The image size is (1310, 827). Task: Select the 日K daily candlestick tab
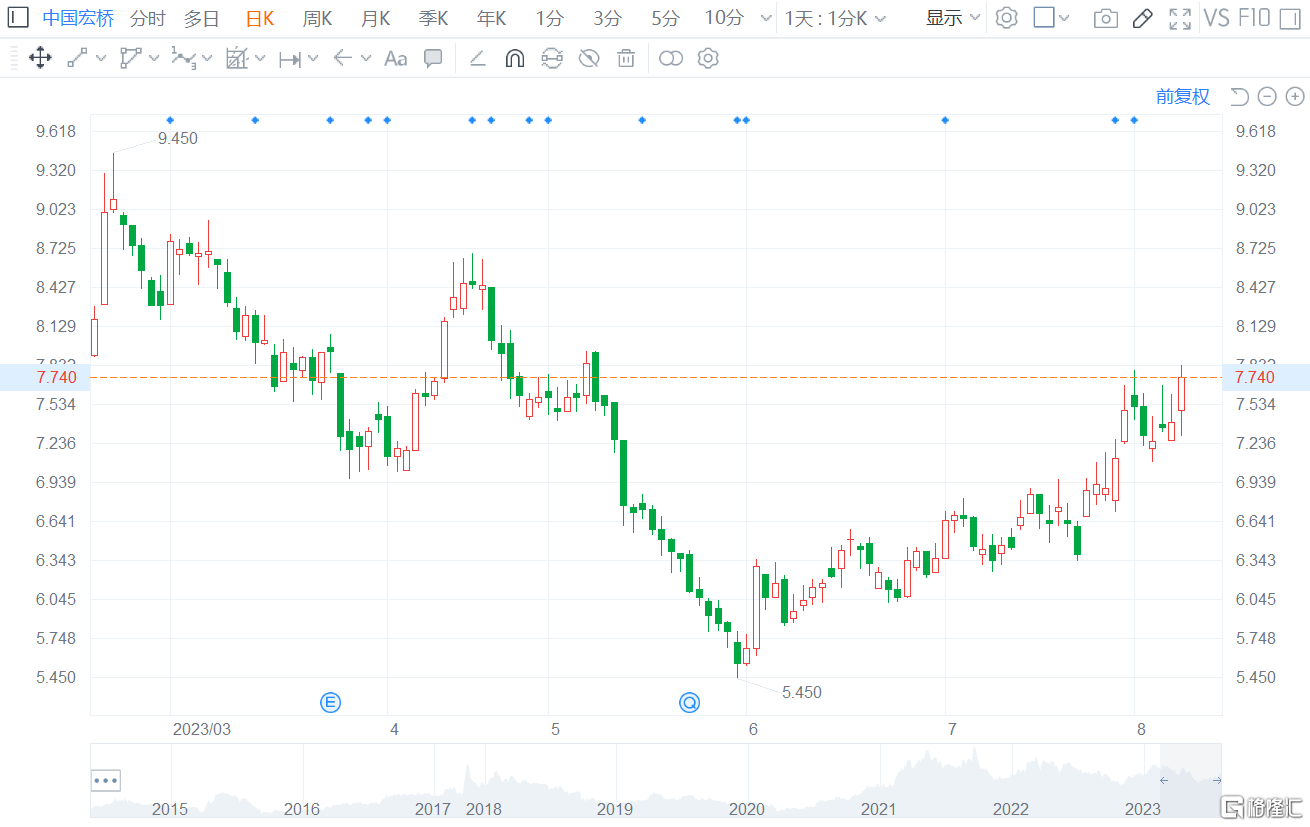coord(259,18)
